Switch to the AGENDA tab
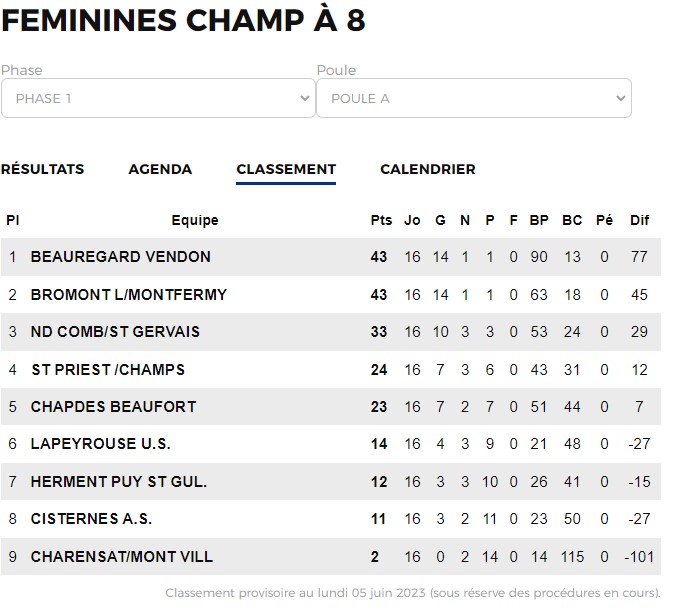The width and height of the screenshot is (674, 610). click(x=160, y=169)
